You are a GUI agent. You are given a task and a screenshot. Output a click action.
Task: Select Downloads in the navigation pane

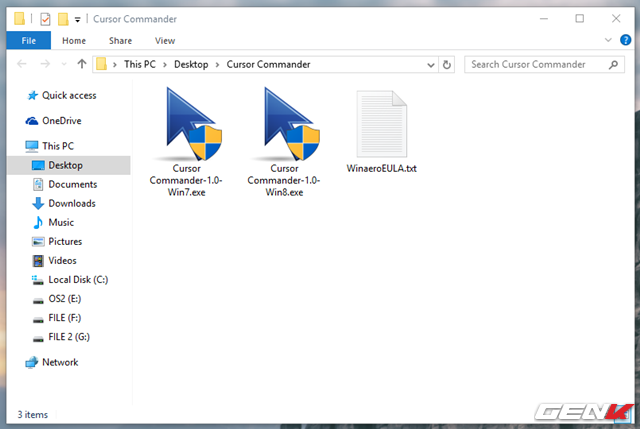click(72, 203)
